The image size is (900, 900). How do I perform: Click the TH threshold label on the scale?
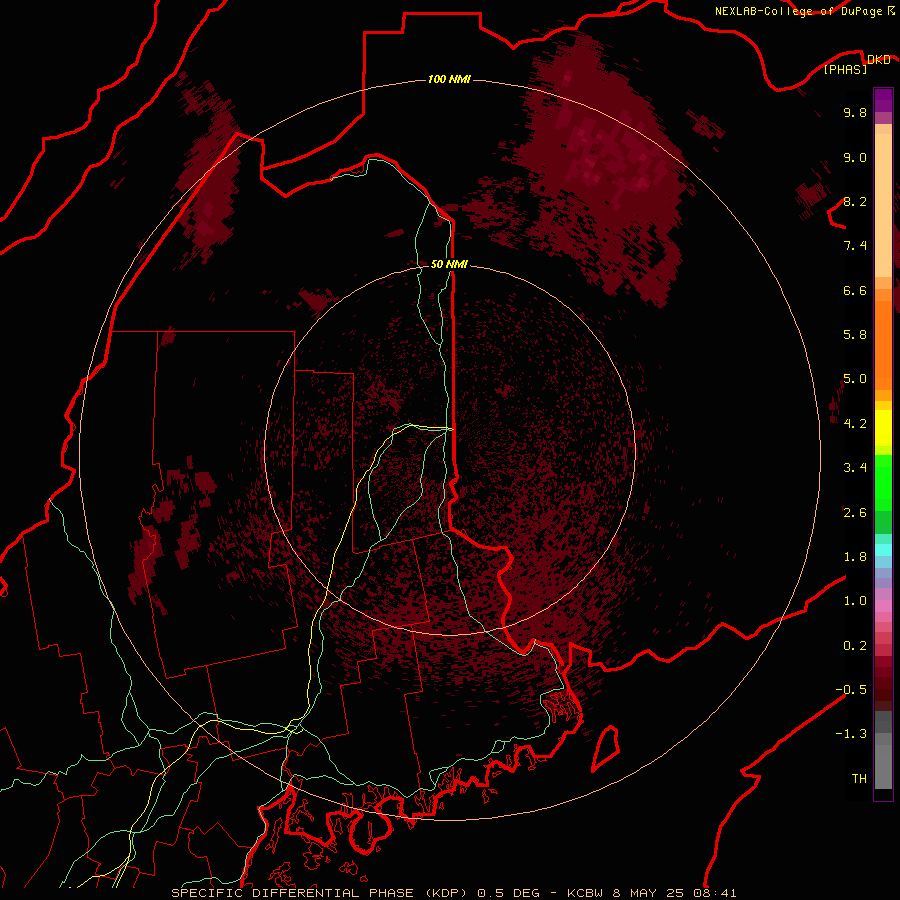point(859,779)
